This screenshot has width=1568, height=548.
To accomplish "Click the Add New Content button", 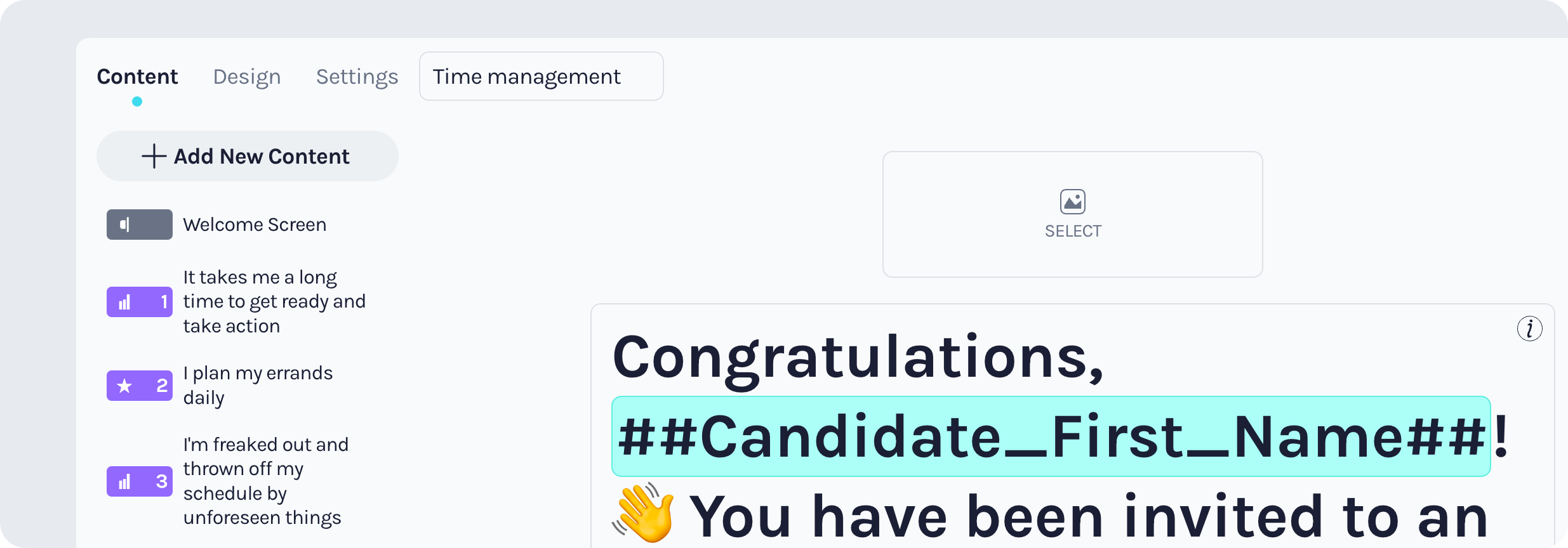I will (247, 156).
